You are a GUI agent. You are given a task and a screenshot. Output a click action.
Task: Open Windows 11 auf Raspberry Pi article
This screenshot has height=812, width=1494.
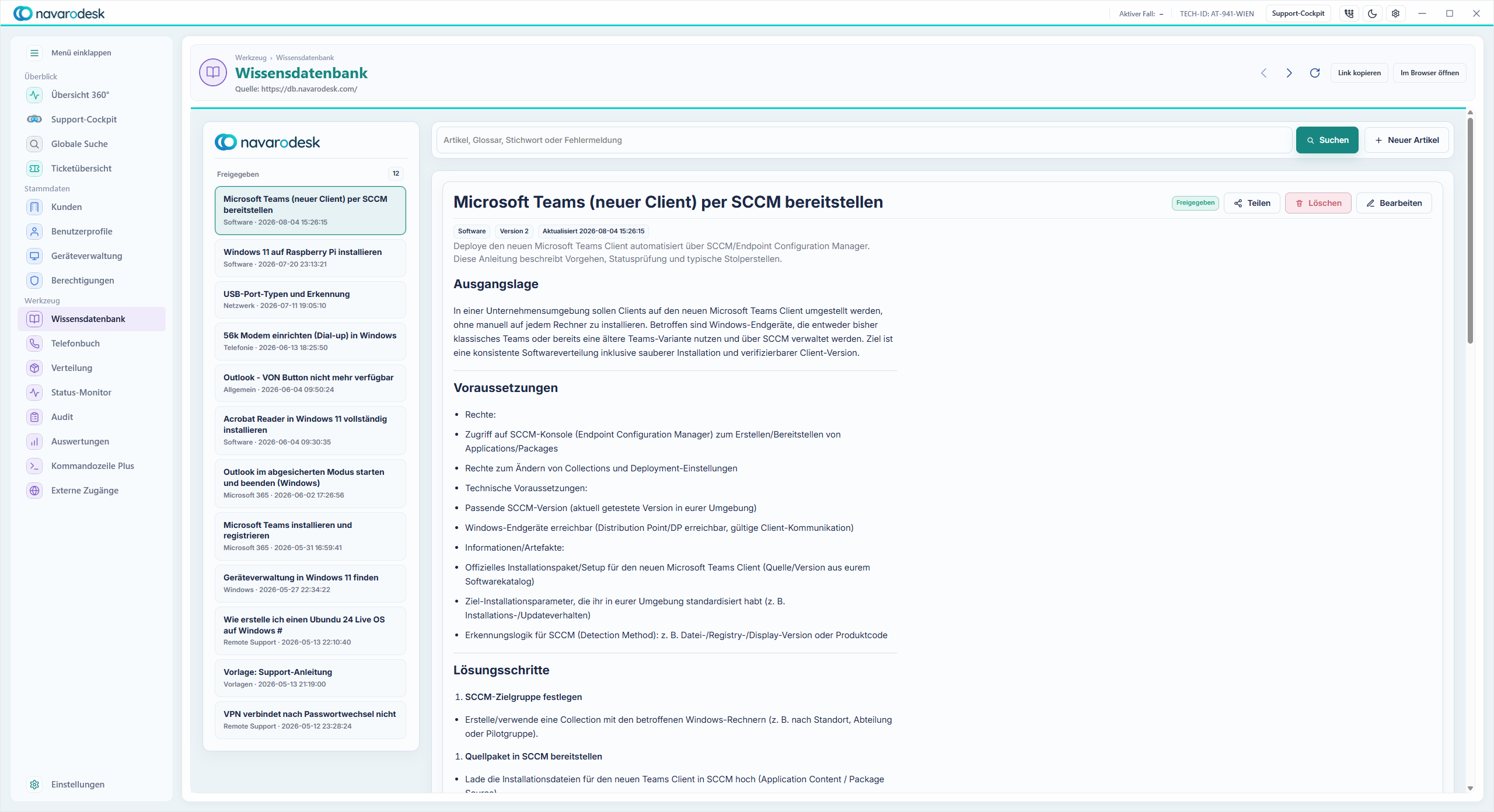click(310, 258)
